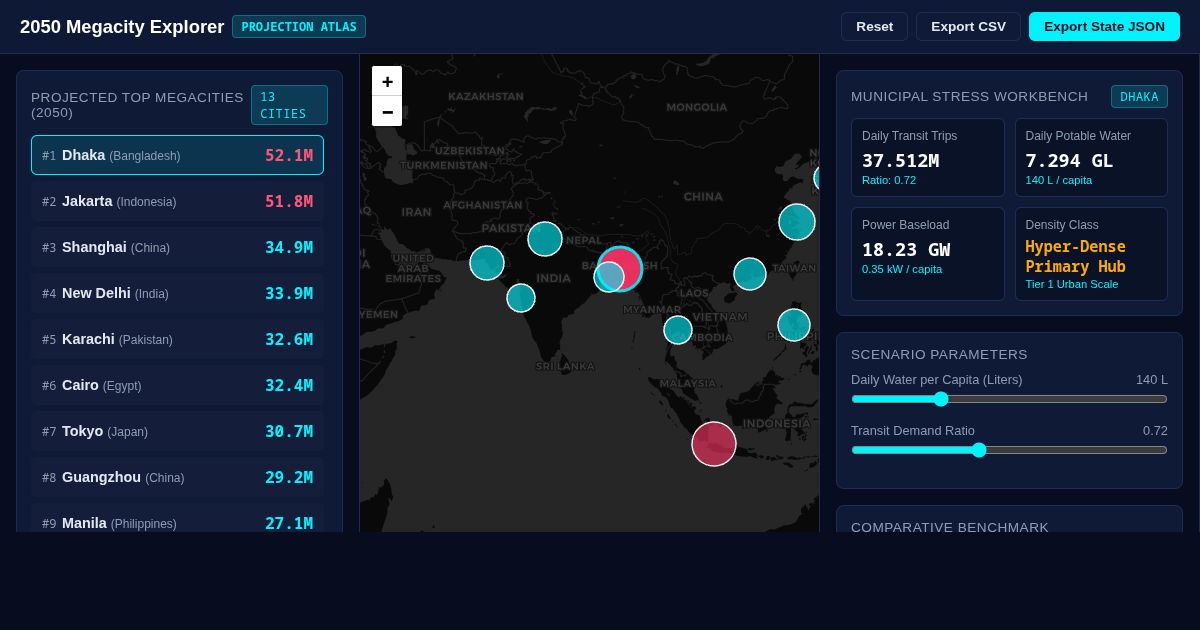Adjust the Daily Water per Capita slider
1200x630 pixels.
(1009, 399)
